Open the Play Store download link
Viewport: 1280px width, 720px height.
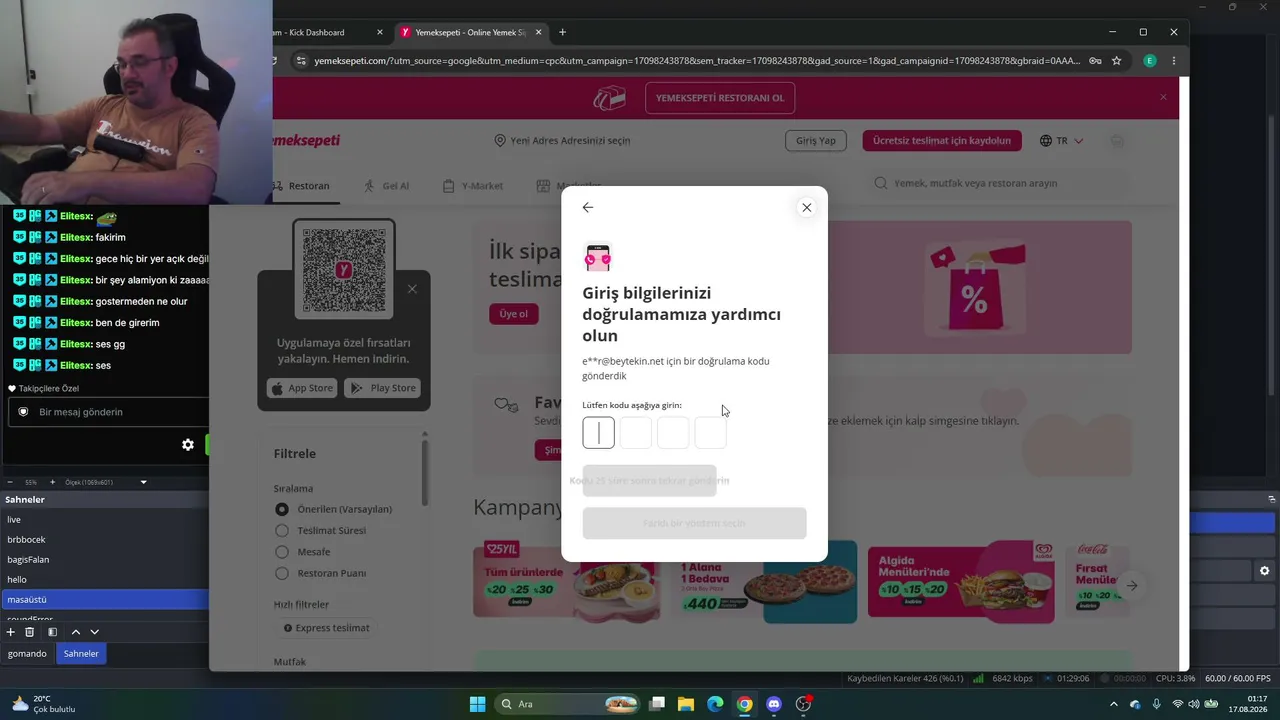(382, 388)
